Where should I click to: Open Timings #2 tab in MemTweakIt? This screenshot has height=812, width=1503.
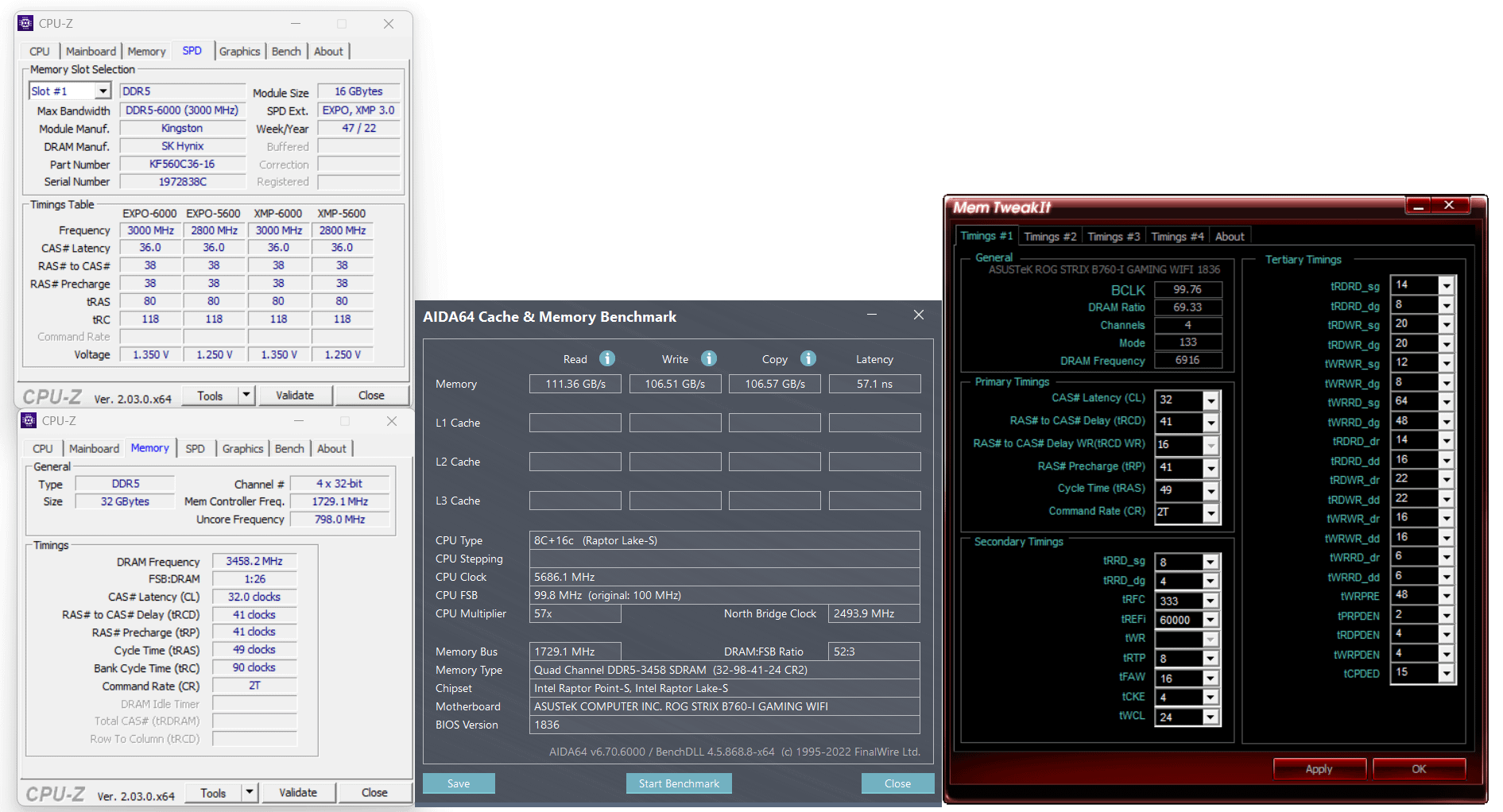1050,236
